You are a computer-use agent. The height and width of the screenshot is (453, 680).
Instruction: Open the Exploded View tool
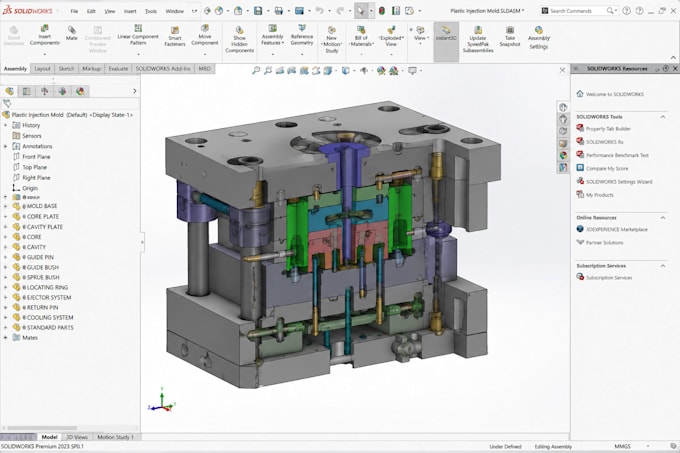391,36
